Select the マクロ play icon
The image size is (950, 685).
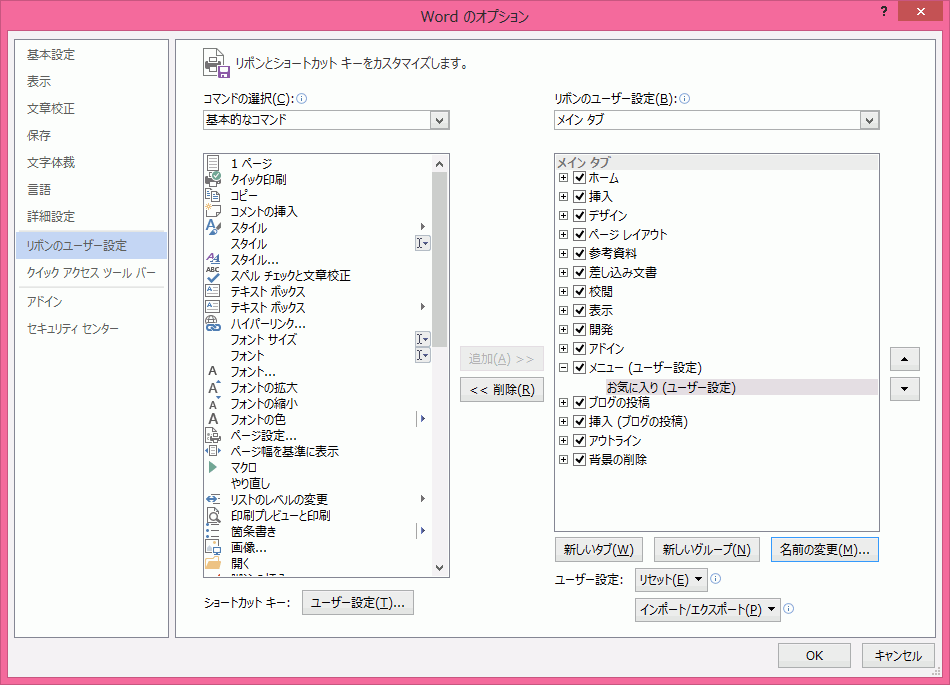213,467
